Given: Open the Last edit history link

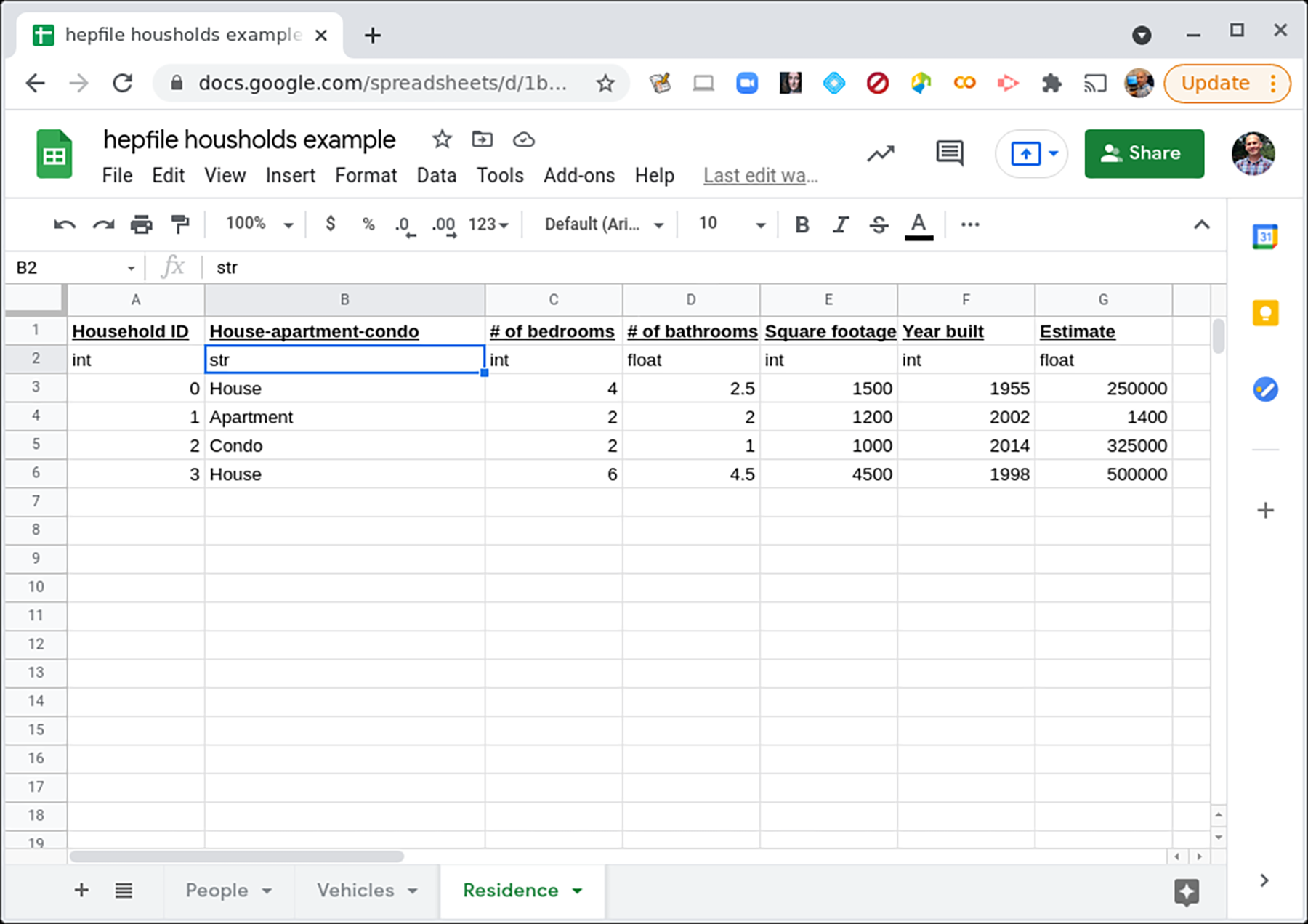Looking at the screenshot, I should [761, 176].
